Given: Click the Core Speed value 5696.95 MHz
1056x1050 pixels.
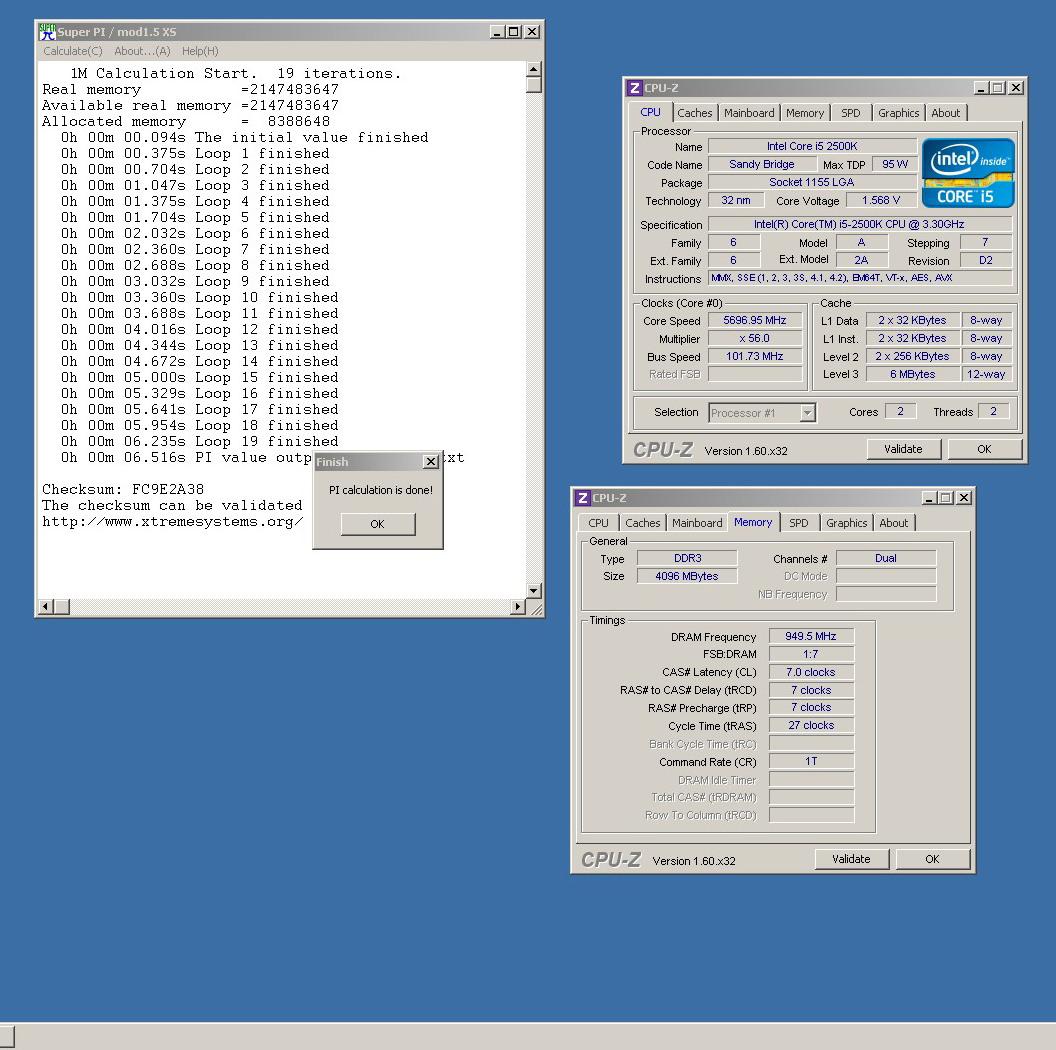Looking at the screenshot, I should click(755, 321).
